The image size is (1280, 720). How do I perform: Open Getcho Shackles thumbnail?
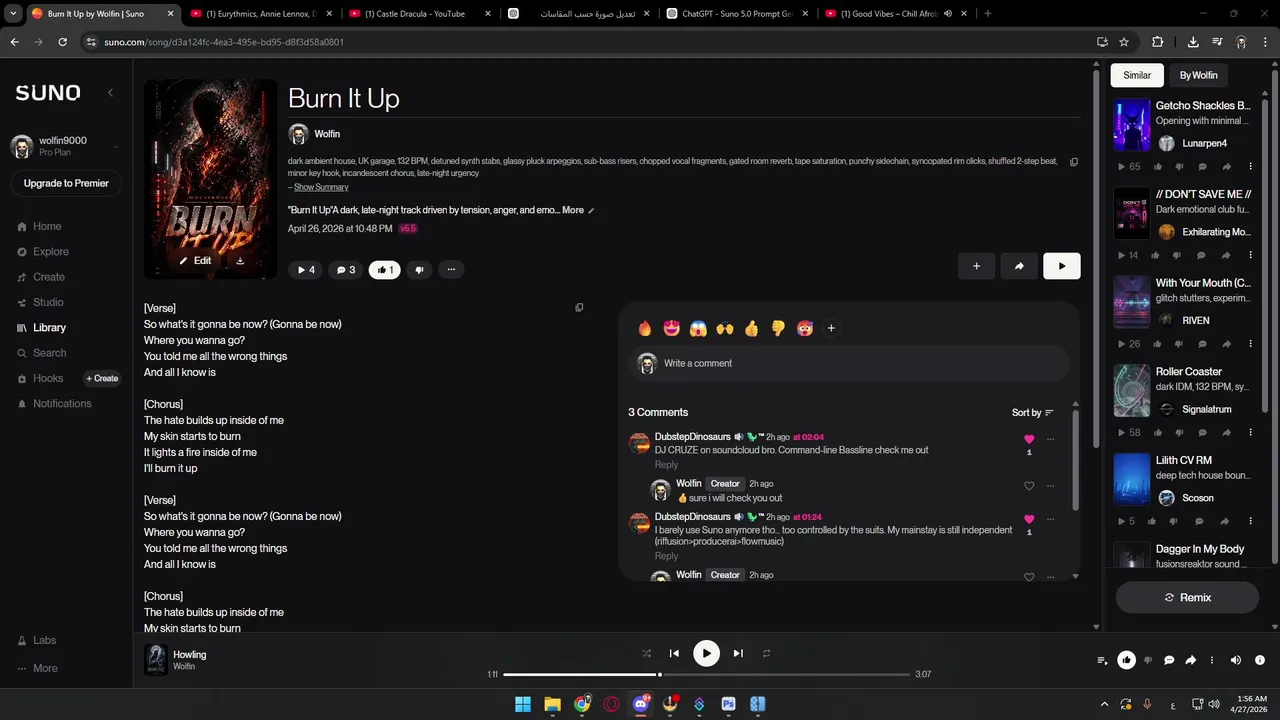click(1132, 125)
